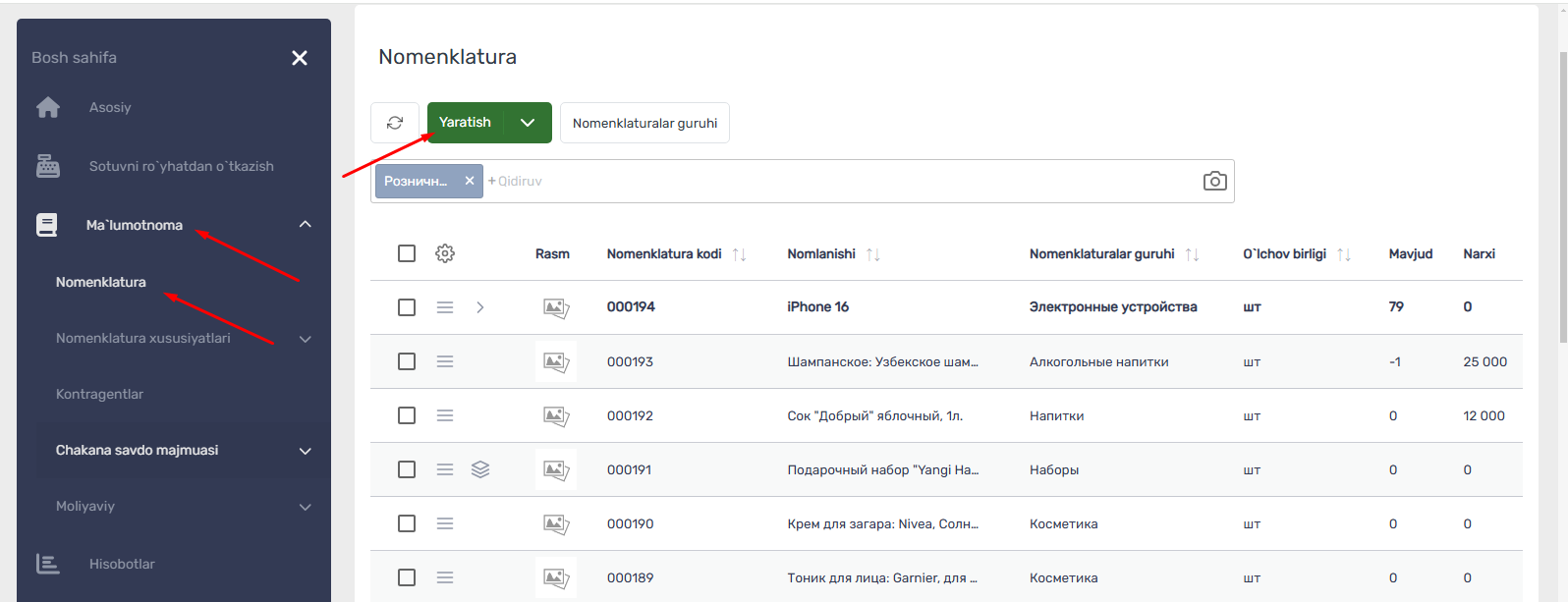This screenshot has height=602, width=1568.
Task: Check the 000191 row checkbox
Action: [407, 469]
